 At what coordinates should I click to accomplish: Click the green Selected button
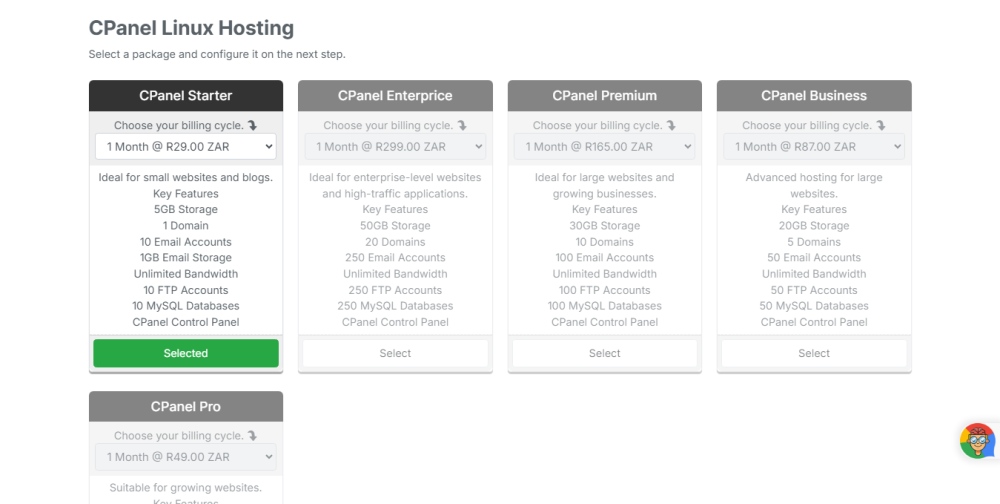tap(186, 353)
